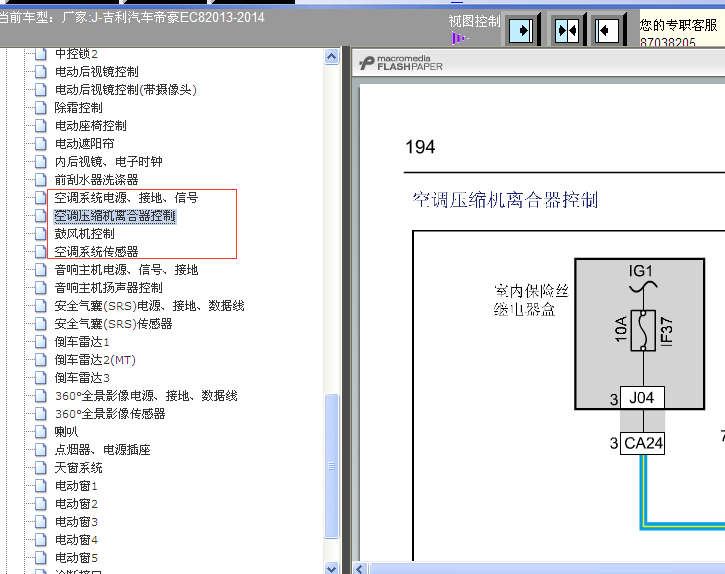Click the page icon beside 空调系统传感器
The width and height of the screenshot is (725, 574).
pyautogui.click(x=41, y=252)
